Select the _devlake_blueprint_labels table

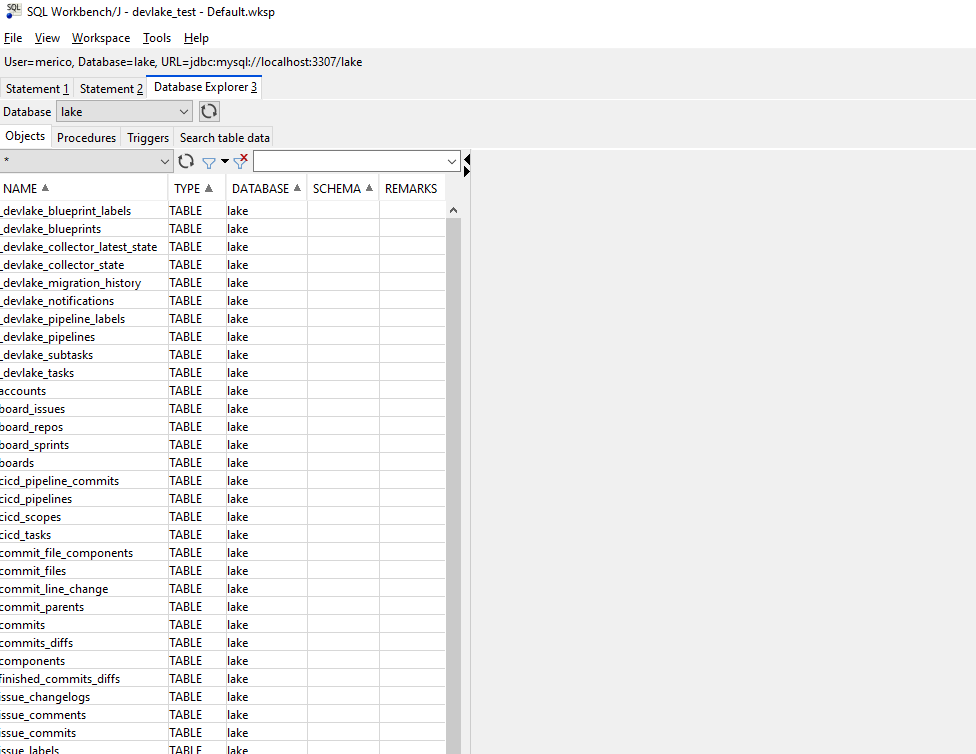click(x=222, y=210)
